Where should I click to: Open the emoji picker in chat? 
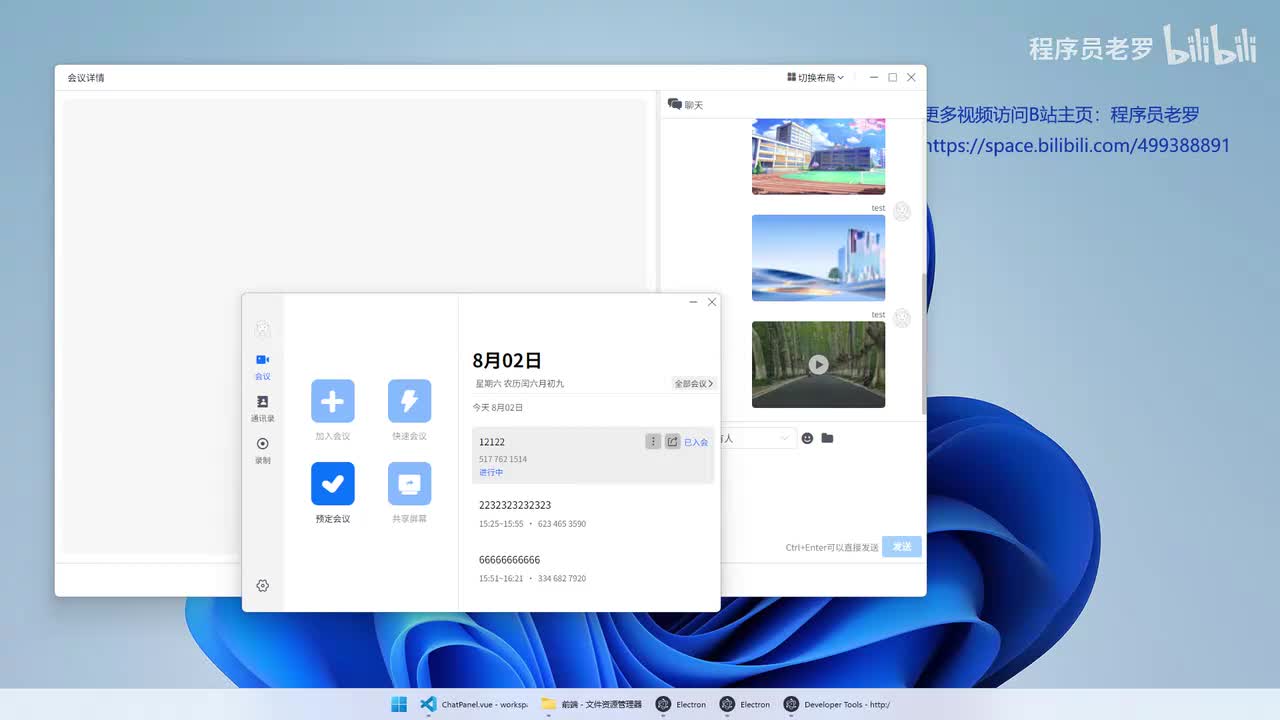(x=808, y=438)
